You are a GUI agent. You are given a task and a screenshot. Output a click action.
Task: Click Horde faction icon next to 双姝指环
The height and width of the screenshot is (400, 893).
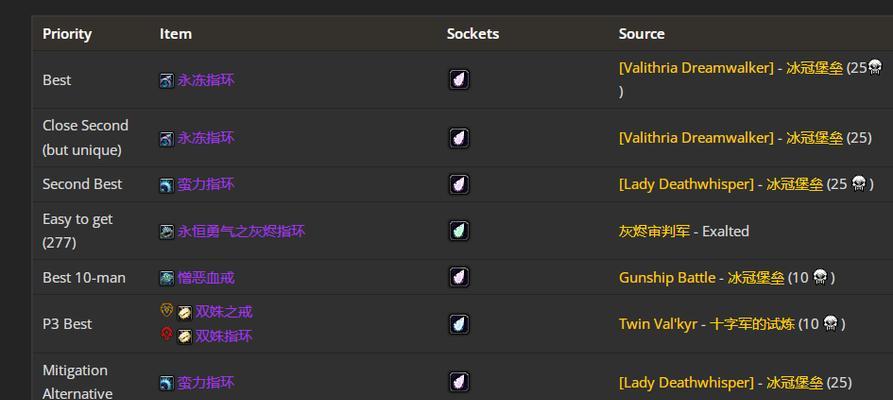[x=166, y=334]
